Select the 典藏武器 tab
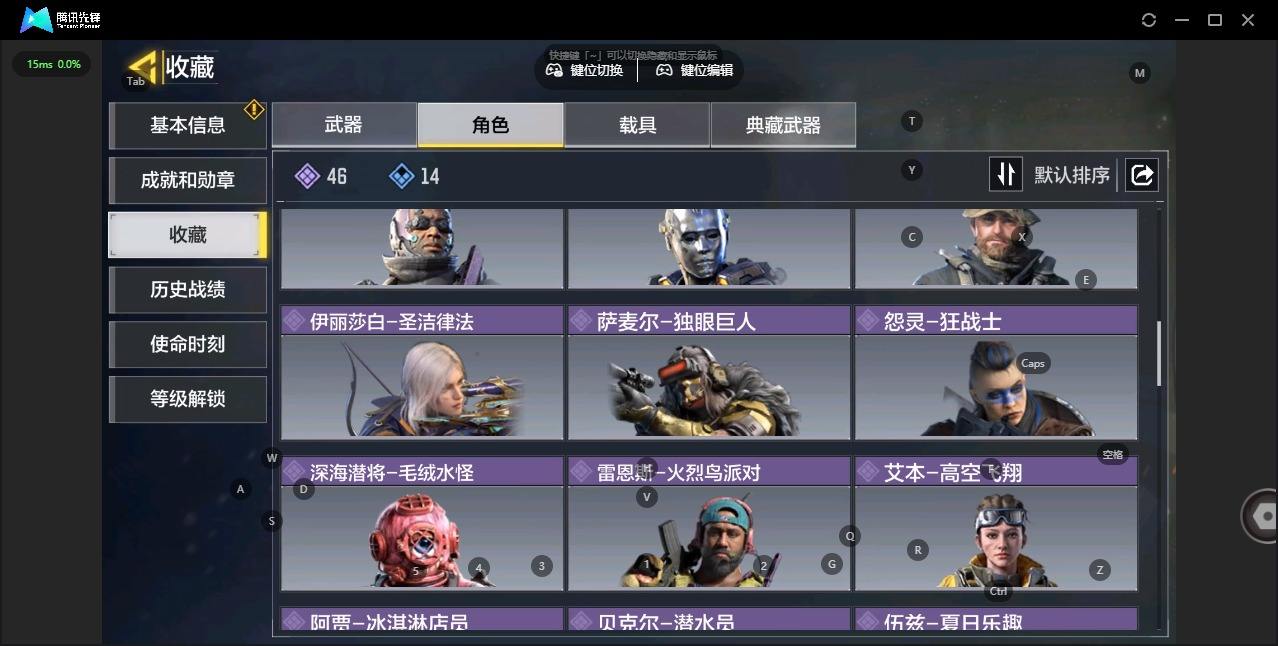 click(x=783, y=125)
